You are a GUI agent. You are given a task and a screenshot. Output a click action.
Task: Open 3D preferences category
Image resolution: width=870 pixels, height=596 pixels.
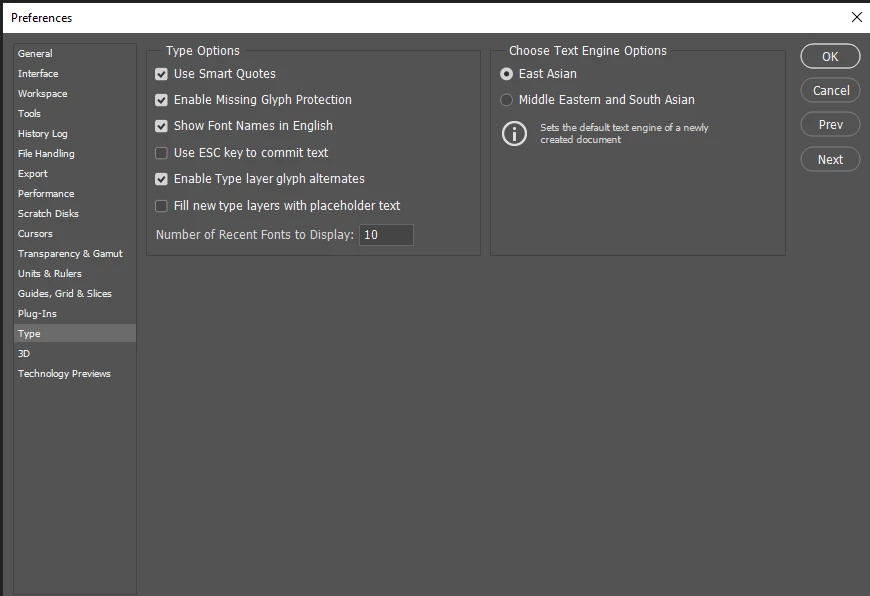75,353
